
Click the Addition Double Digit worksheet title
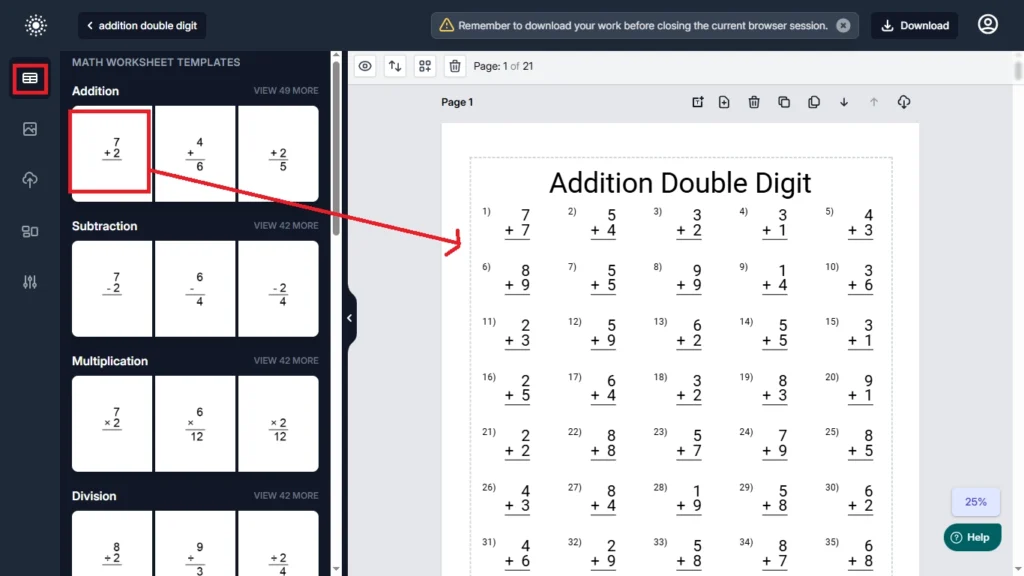click(680, 183)
